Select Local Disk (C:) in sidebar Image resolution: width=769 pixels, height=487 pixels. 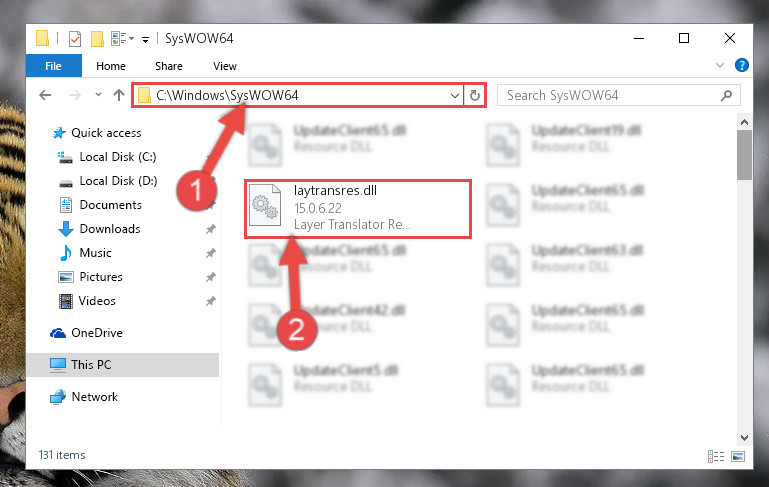118,157
